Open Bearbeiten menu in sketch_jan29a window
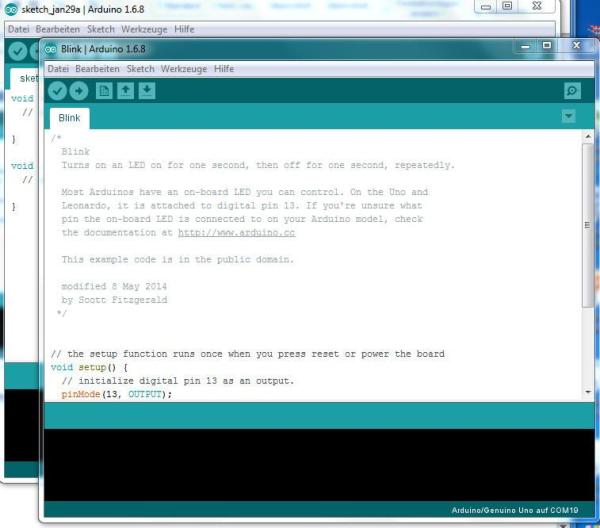 (x=58, y=29)
